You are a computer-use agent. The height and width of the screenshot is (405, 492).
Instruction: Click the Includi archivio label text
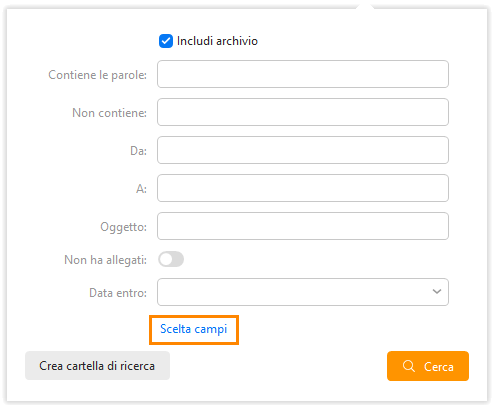tap(217, 41)
